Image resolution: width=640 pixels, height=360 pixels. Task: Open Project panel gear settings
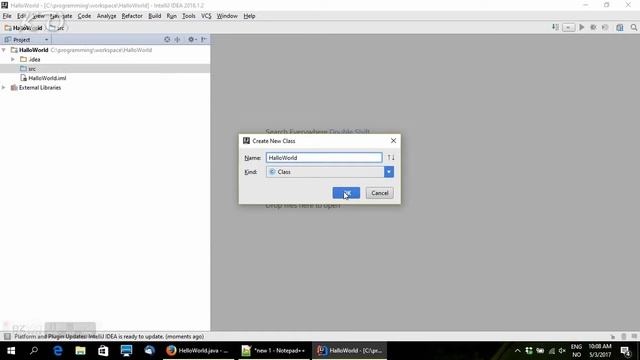(191, 40)
